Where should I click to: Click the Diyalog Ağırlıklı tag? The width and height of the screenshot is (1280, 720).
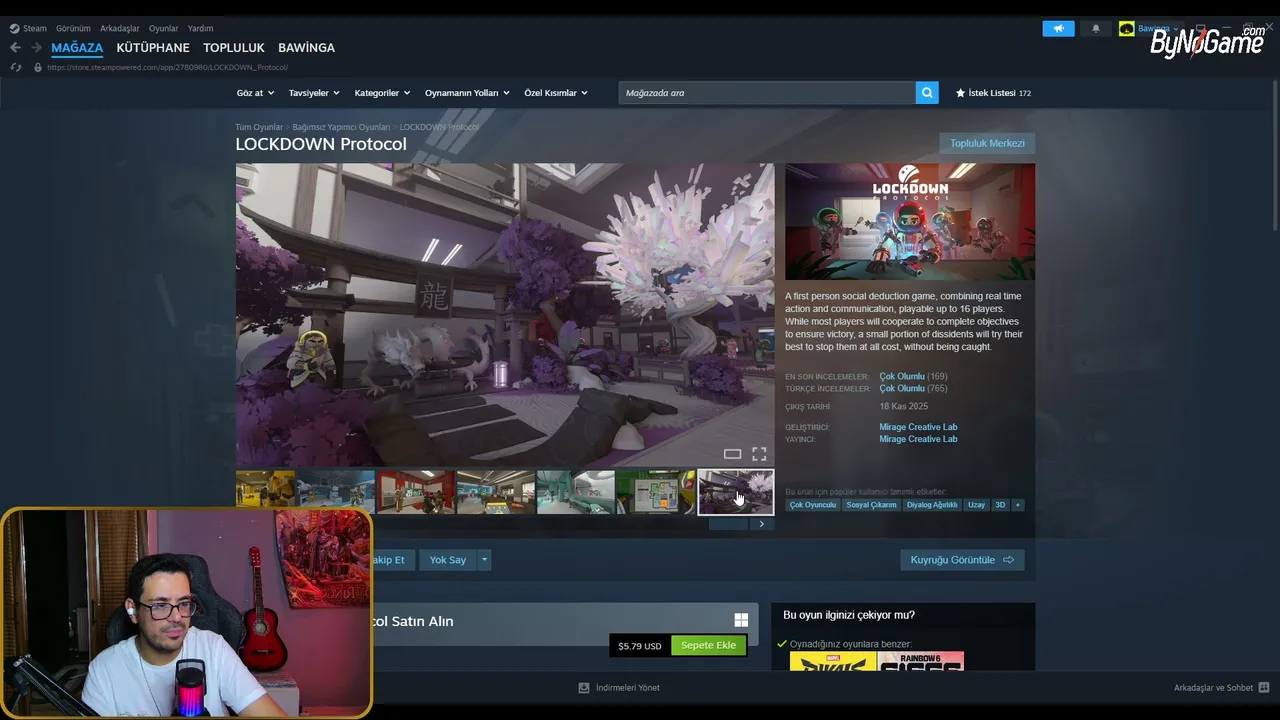(932, 505)
